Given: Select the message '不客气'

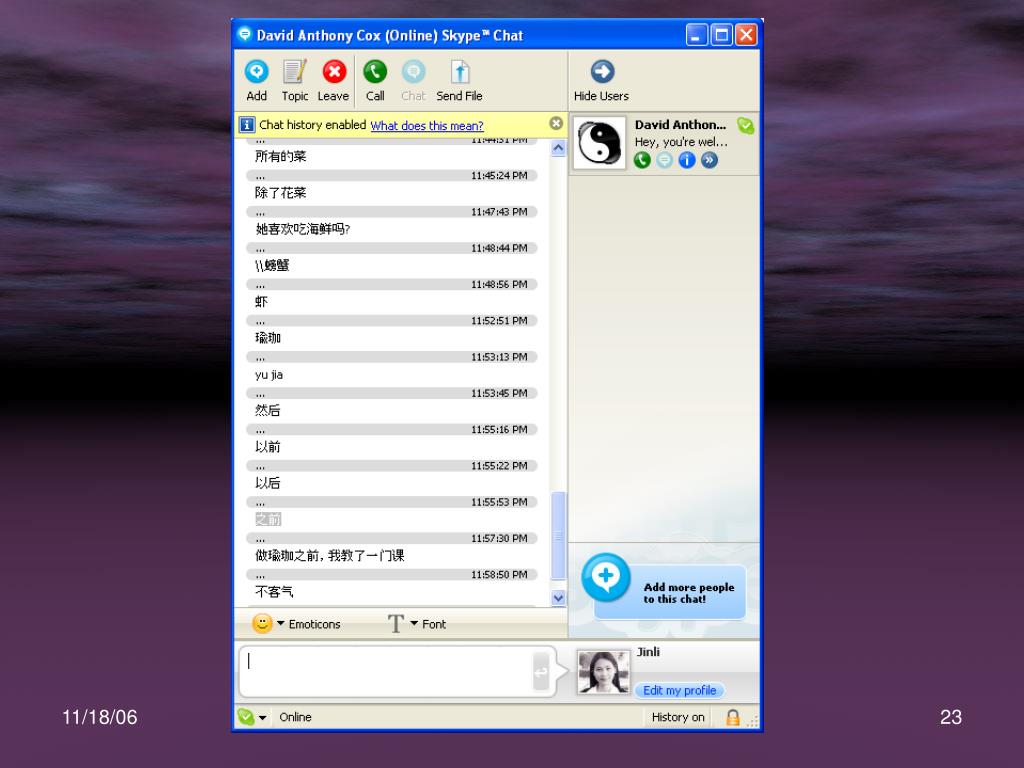Looking at the screenshot, I should point(274,592).
